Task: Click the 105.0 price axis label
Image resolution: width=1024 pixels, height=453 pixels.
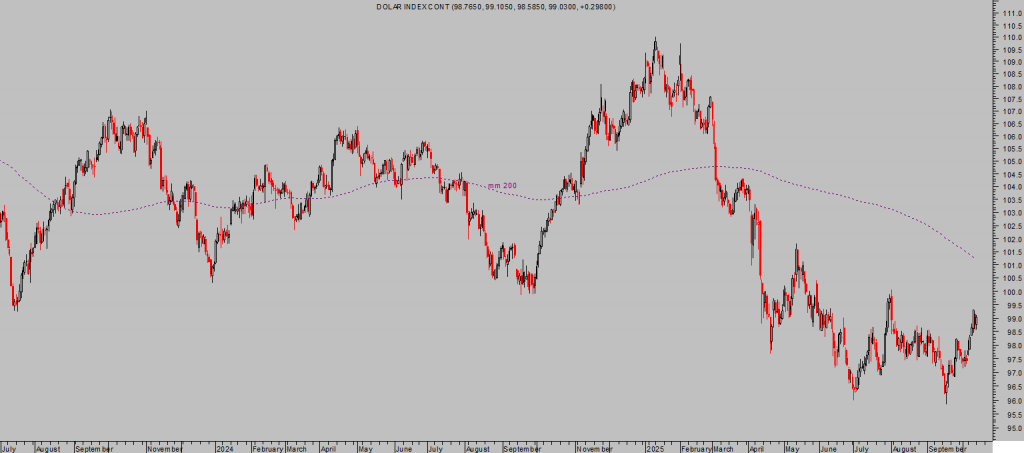Action: click(x=1010, y=161)
